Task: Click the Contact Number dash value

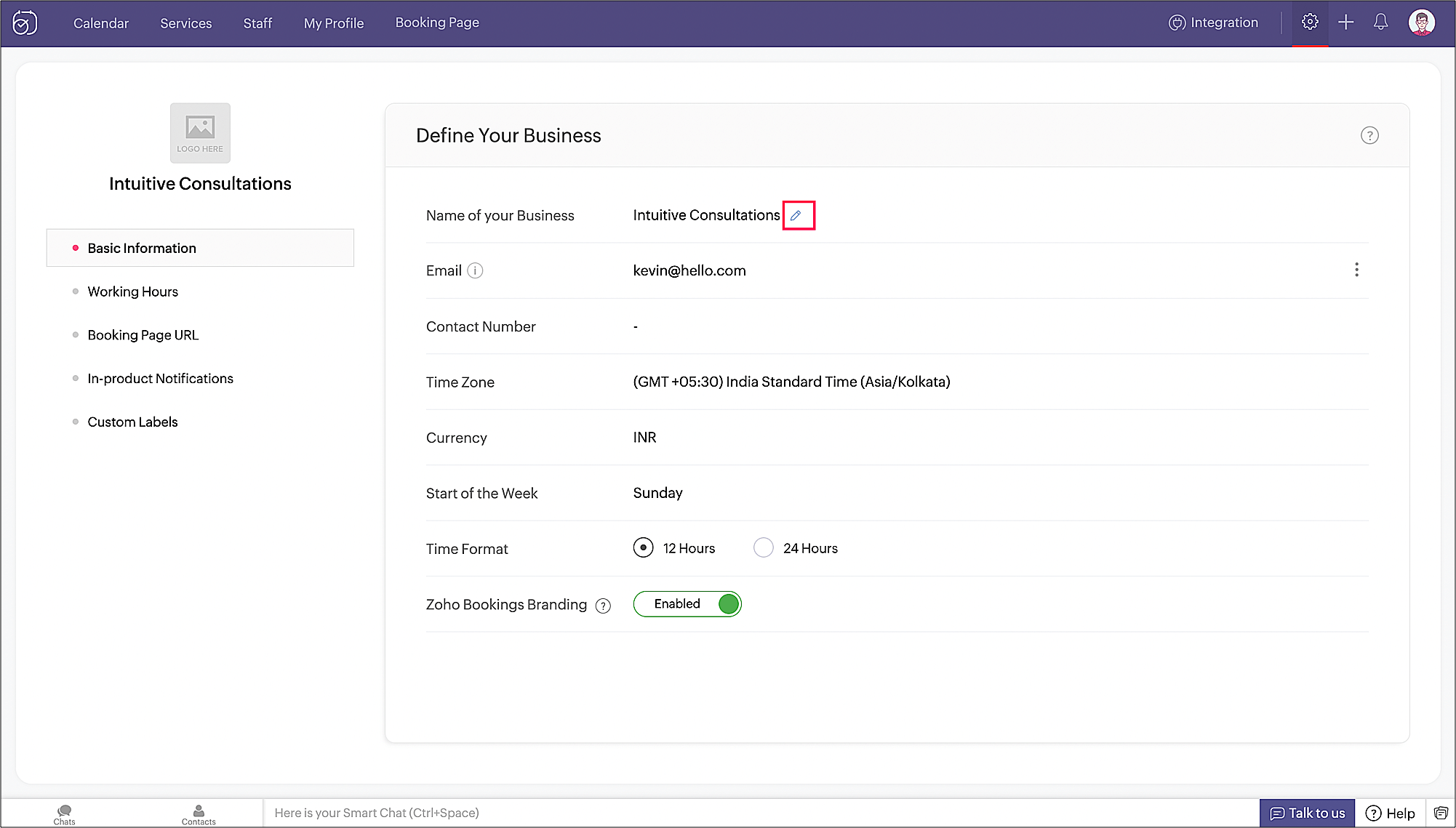Action: [636, 327]
